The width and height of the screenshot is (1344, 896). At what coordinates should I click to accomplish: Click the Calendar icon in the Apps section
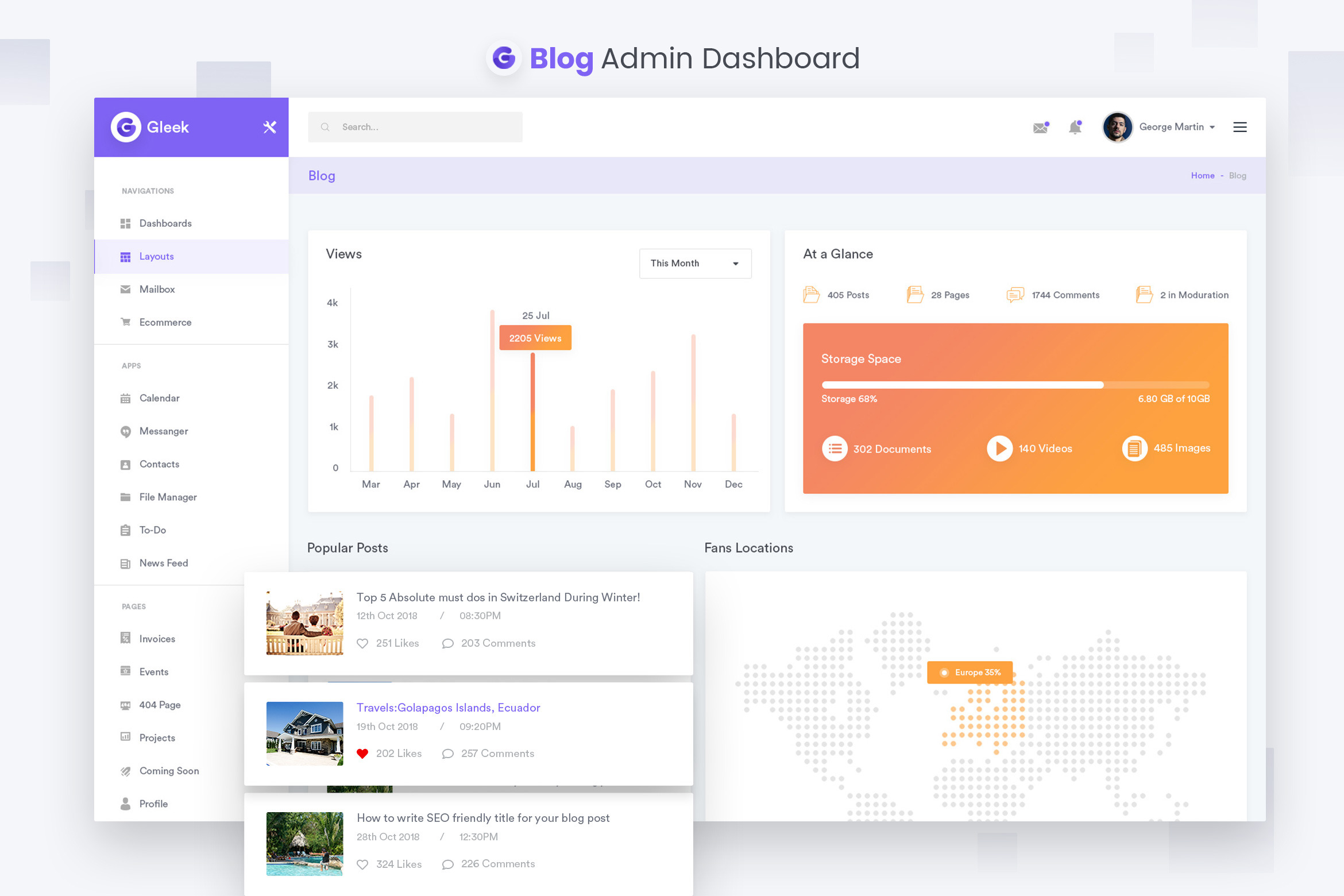pos(125,399)
